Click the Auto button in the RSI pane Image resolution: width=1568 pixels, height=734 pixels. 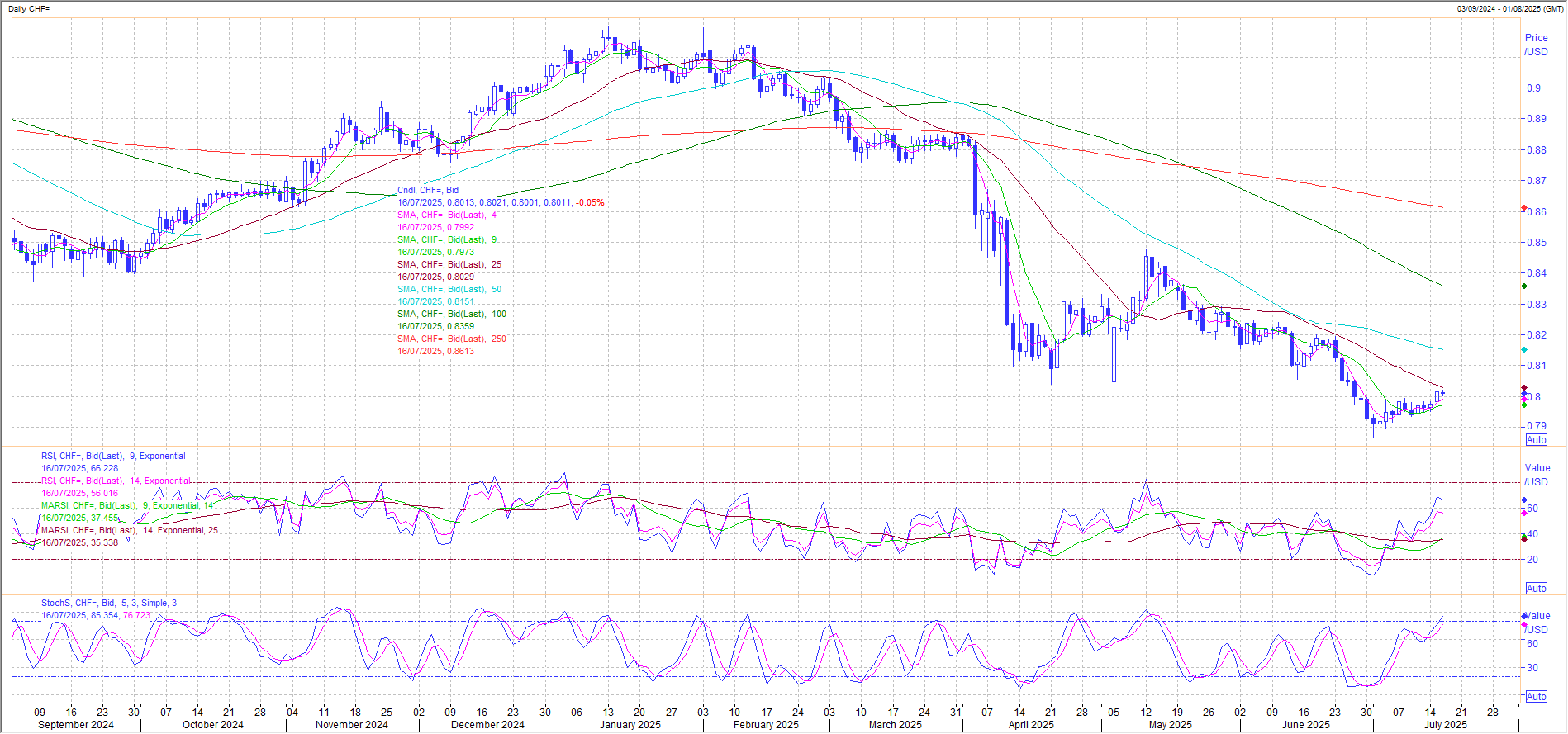pyautogui.click(x=1537, y=589)
